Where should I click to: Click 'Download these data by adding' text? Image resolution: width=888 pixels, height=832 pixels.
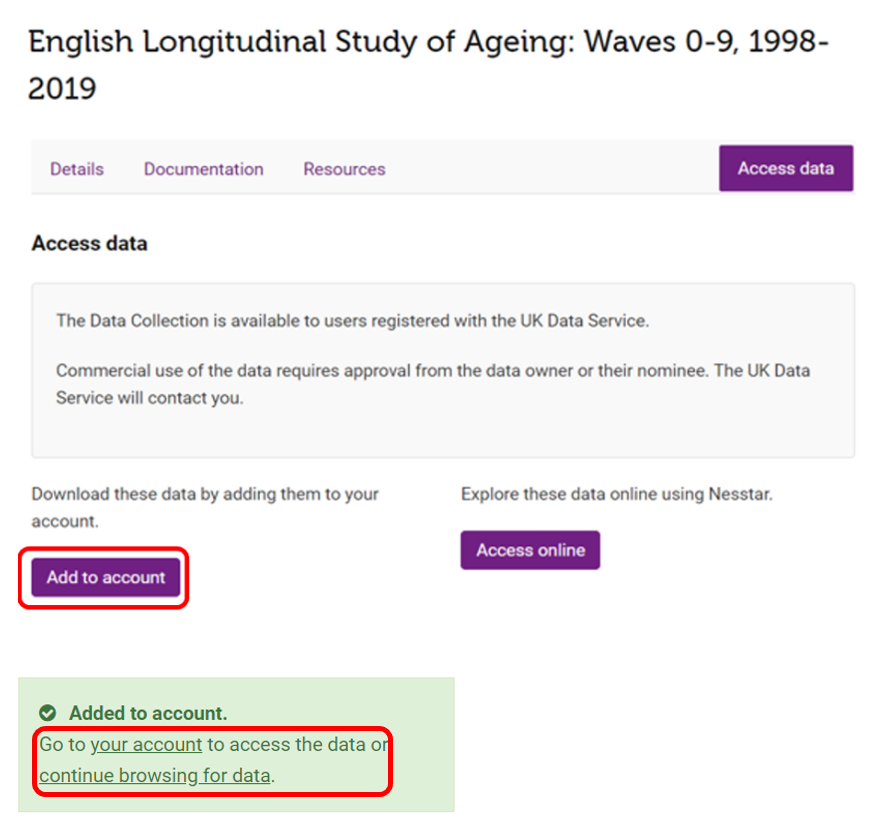(205, 507)
